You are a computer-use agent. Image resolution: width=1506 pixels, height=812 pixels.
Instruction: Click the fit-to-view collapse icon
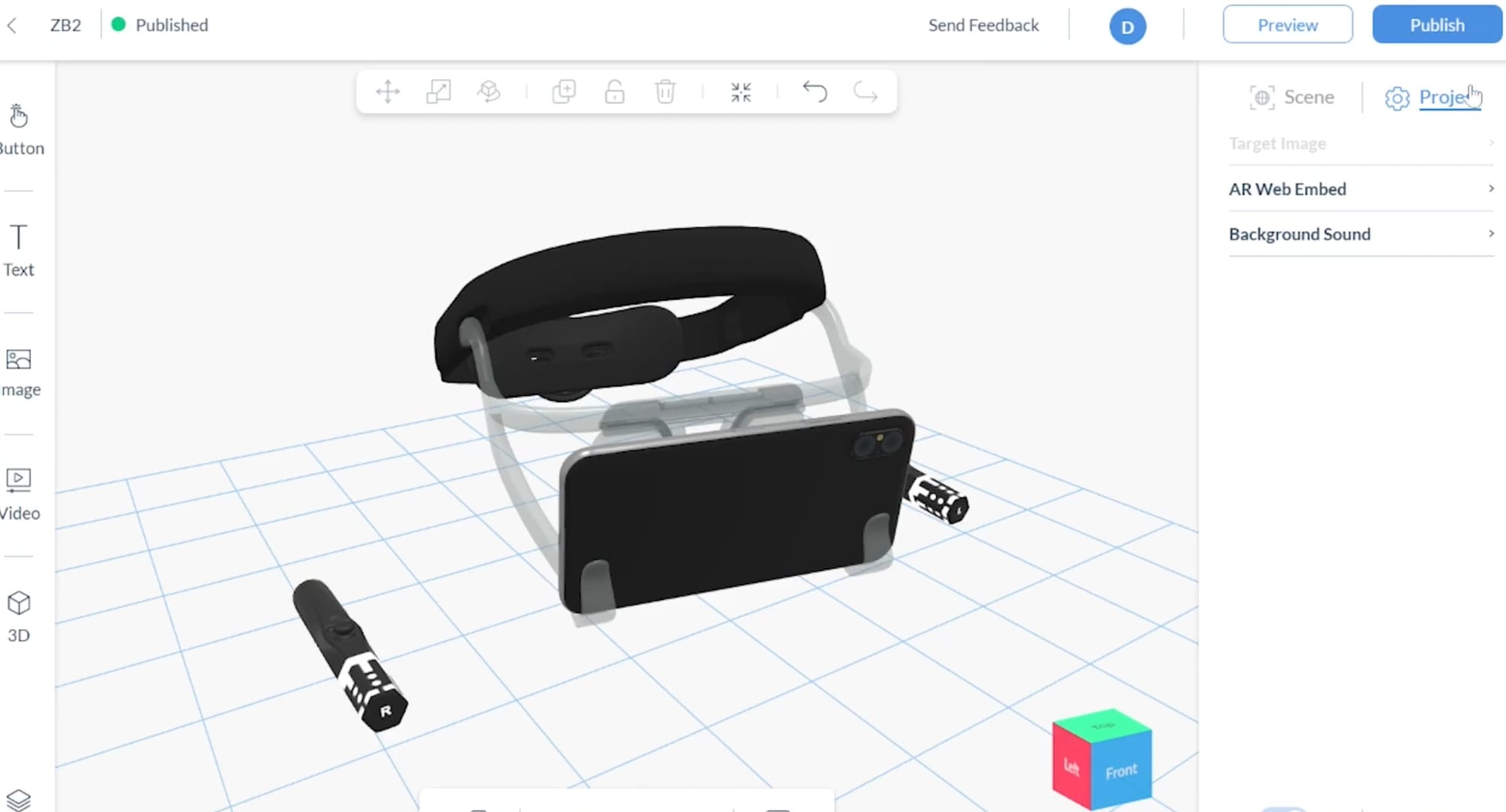point(741,92)
